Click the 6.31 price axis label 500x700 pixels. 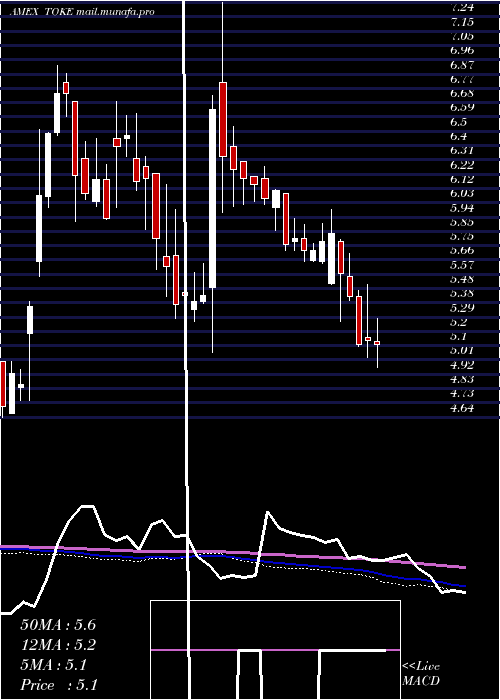[x=462, y=150]
